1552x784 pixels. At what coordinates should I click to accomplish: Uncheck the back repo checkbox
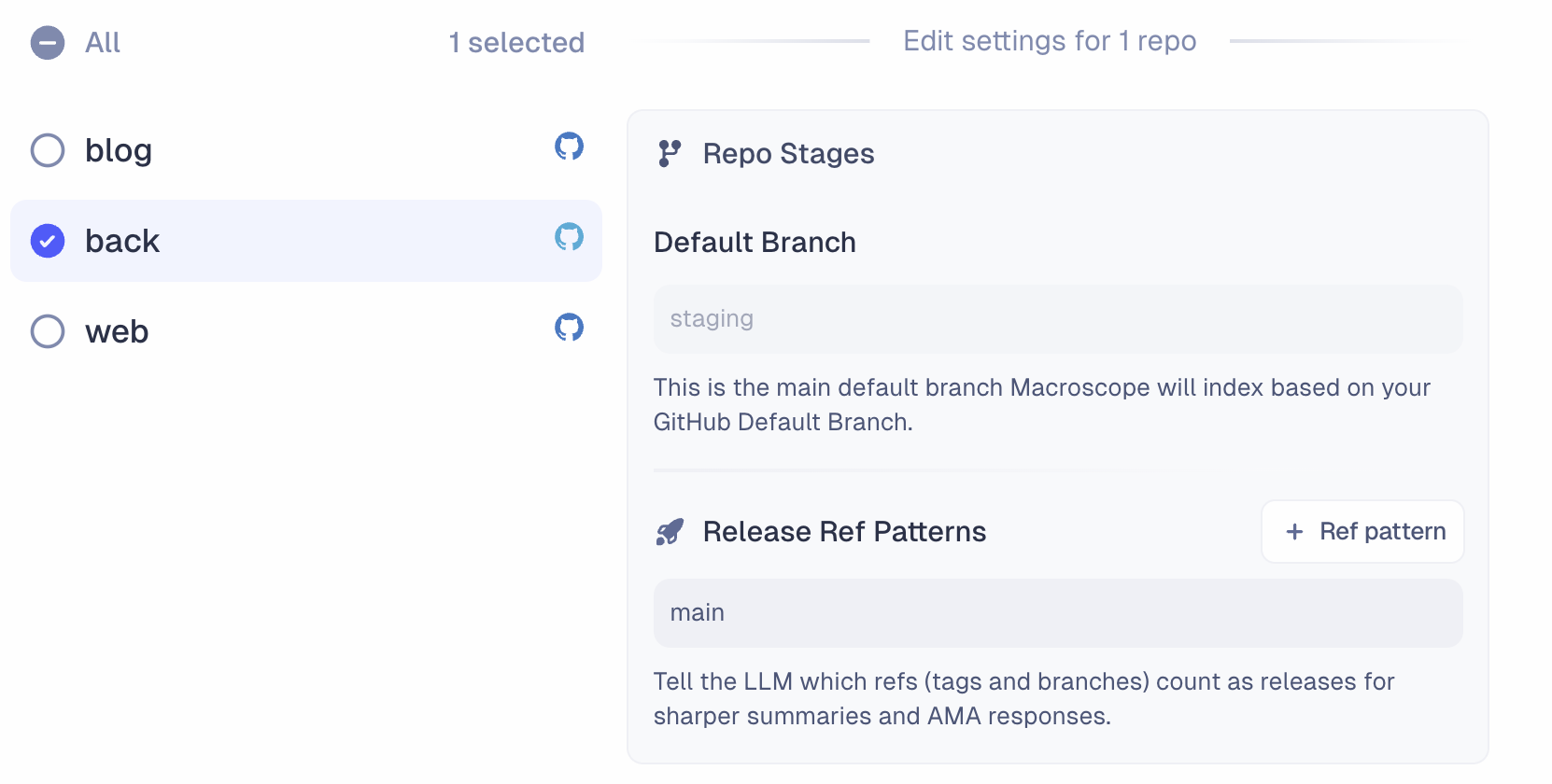pyautogui.click(x=48, y=241)
